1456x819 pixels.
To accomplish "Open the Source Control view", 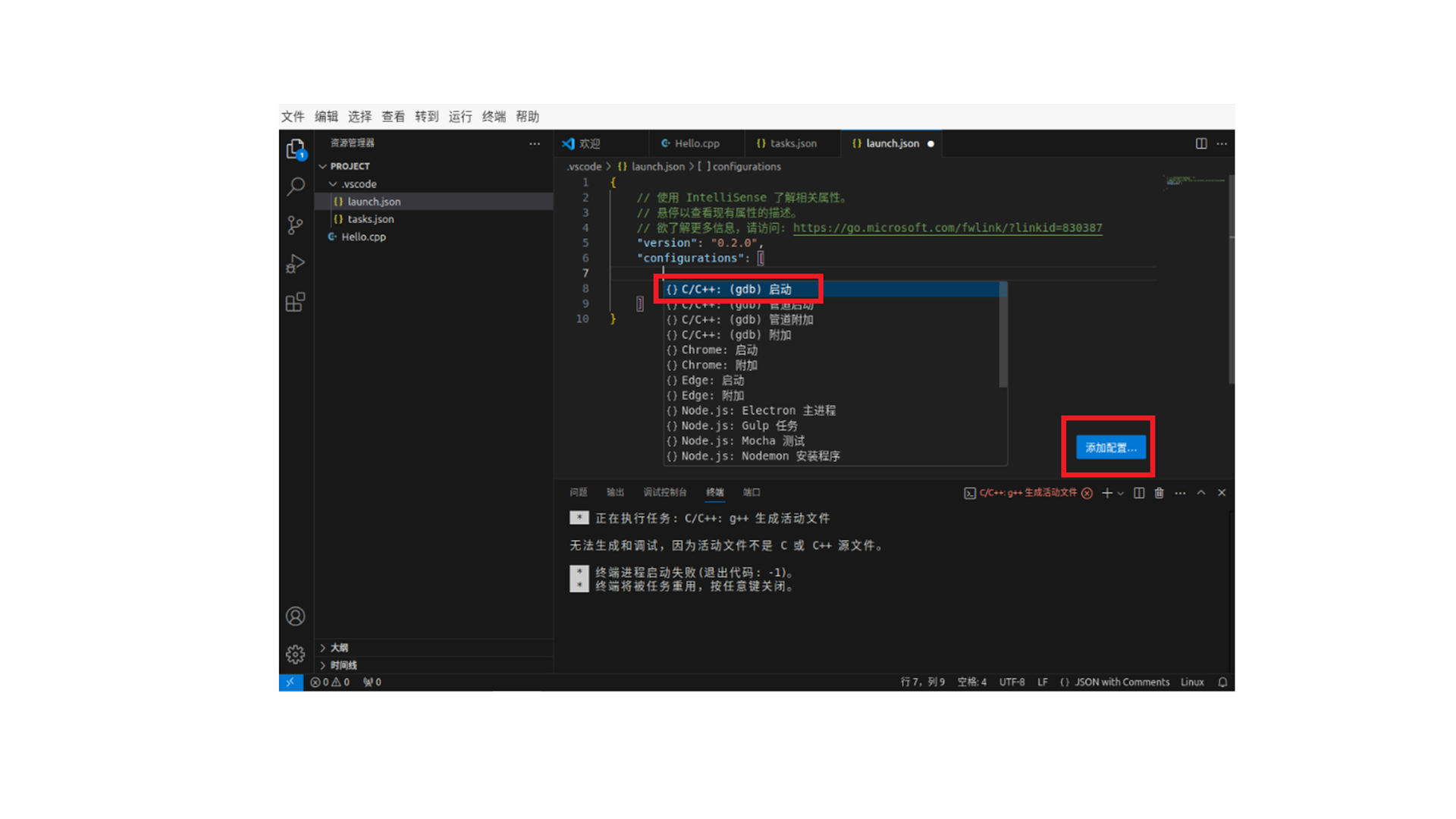I will tap(296, 225).
